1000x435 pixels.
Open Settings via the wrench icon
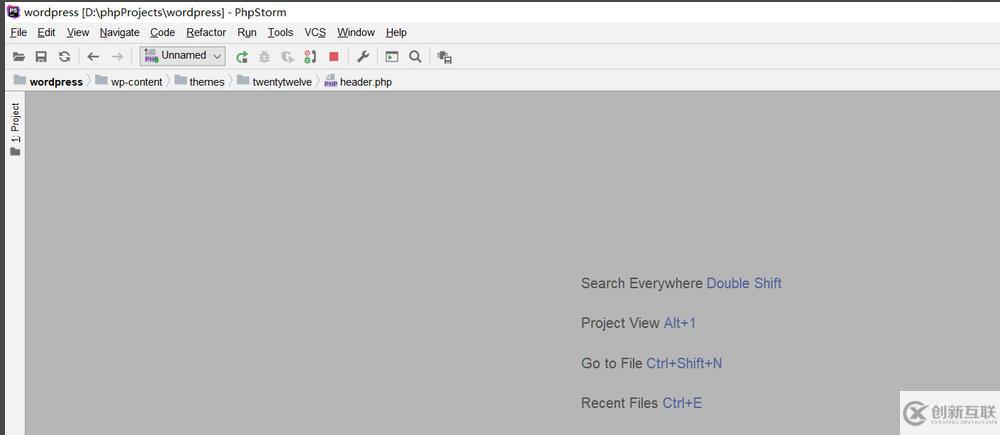pyautogui.click(x=363, y=57)
